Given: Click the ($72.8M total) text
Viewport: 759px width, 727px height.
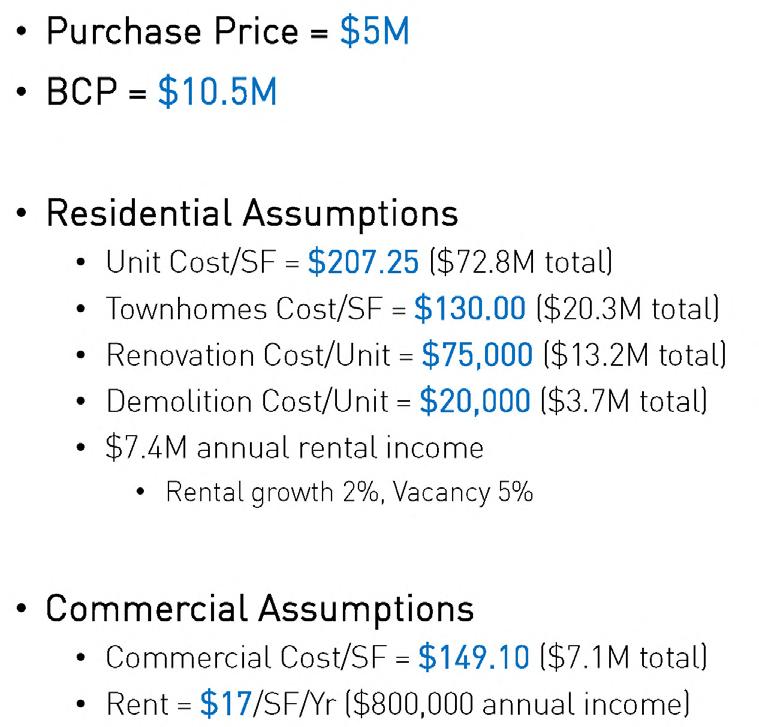Looking at the screenshot, I should tap(520, 262).
